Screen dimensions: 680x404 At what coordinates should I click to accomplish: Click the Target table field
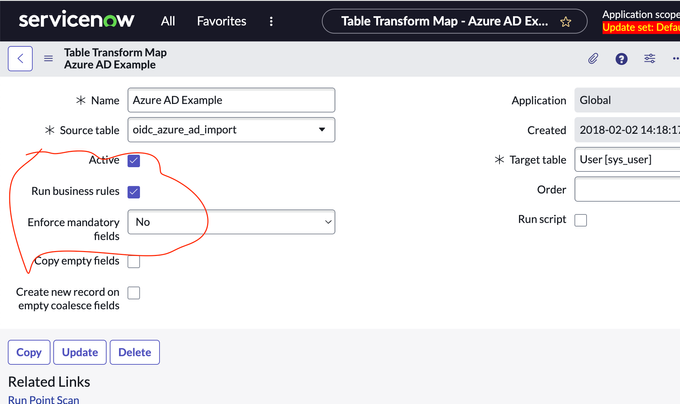627,160
